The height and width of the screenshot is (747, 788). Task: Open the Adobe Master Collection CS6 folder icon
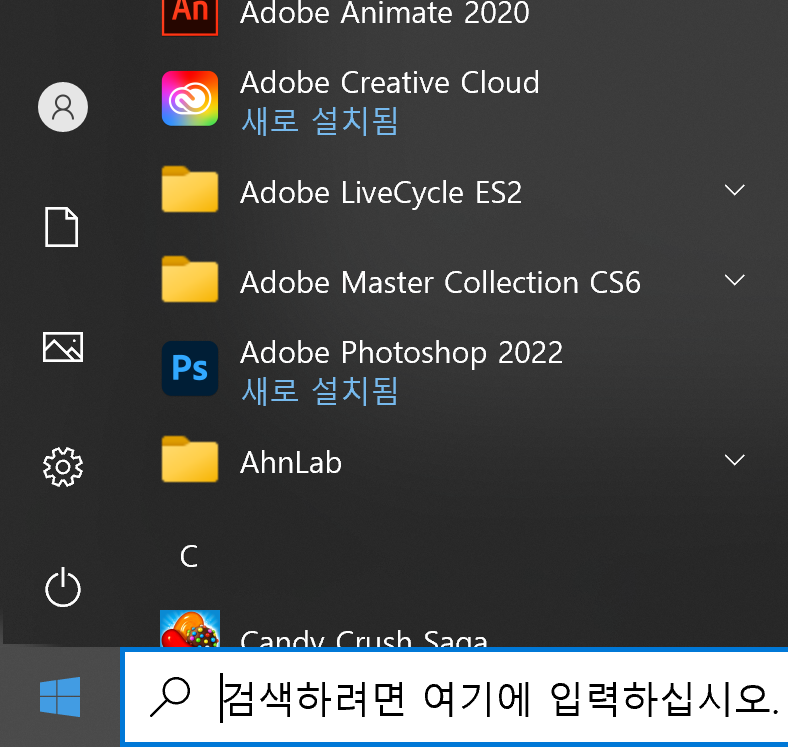pyautogui.click(x=190, y=279)
